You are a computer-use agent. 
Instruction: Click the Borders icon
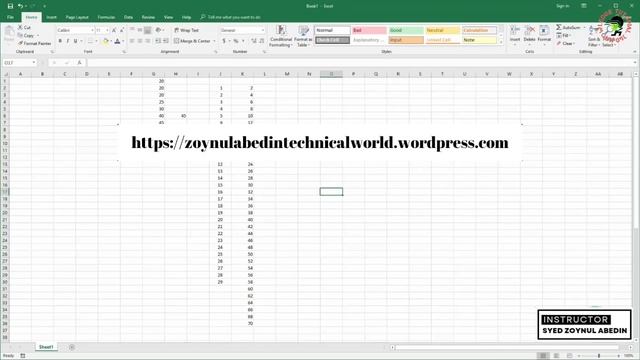90,41
